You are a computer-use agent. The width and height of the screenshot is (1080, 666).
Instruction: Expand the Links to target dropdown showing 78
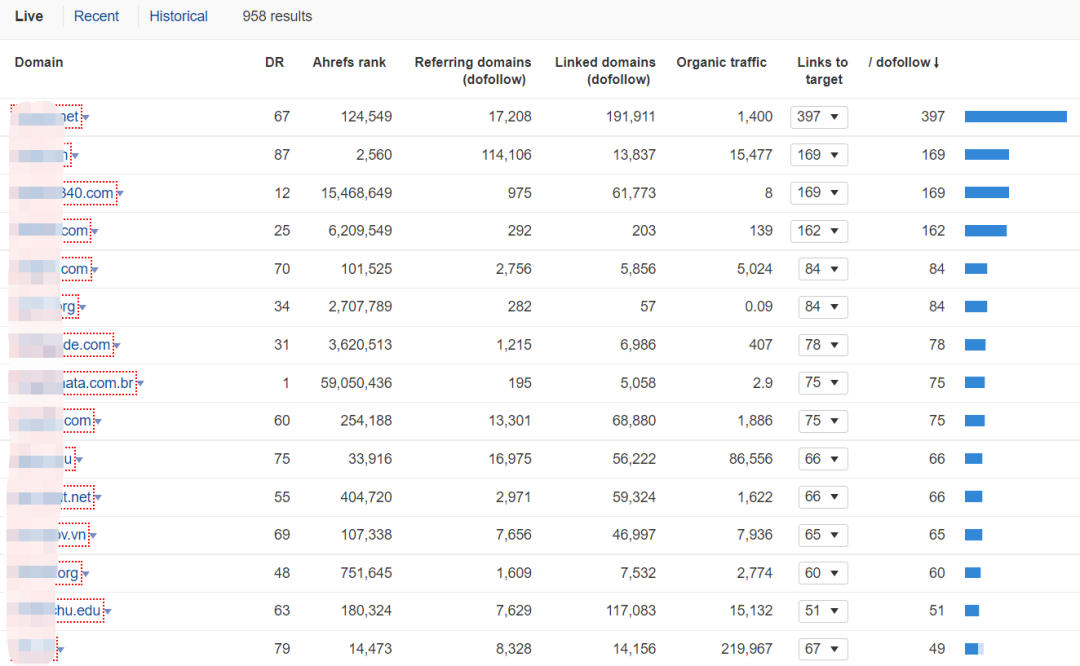[x=822, y=345]
